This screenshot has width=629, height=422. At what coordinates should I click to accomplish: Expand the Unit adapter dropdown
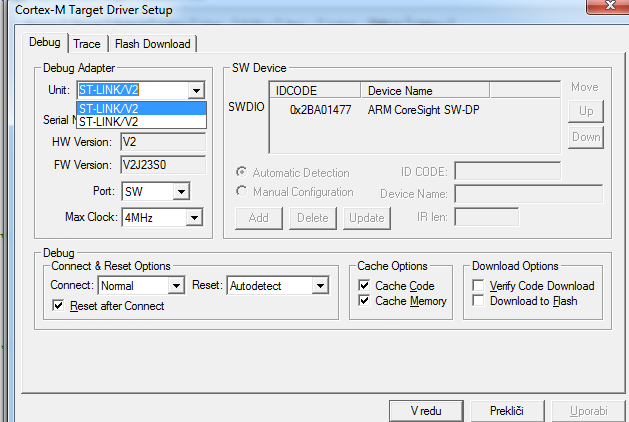196,90
